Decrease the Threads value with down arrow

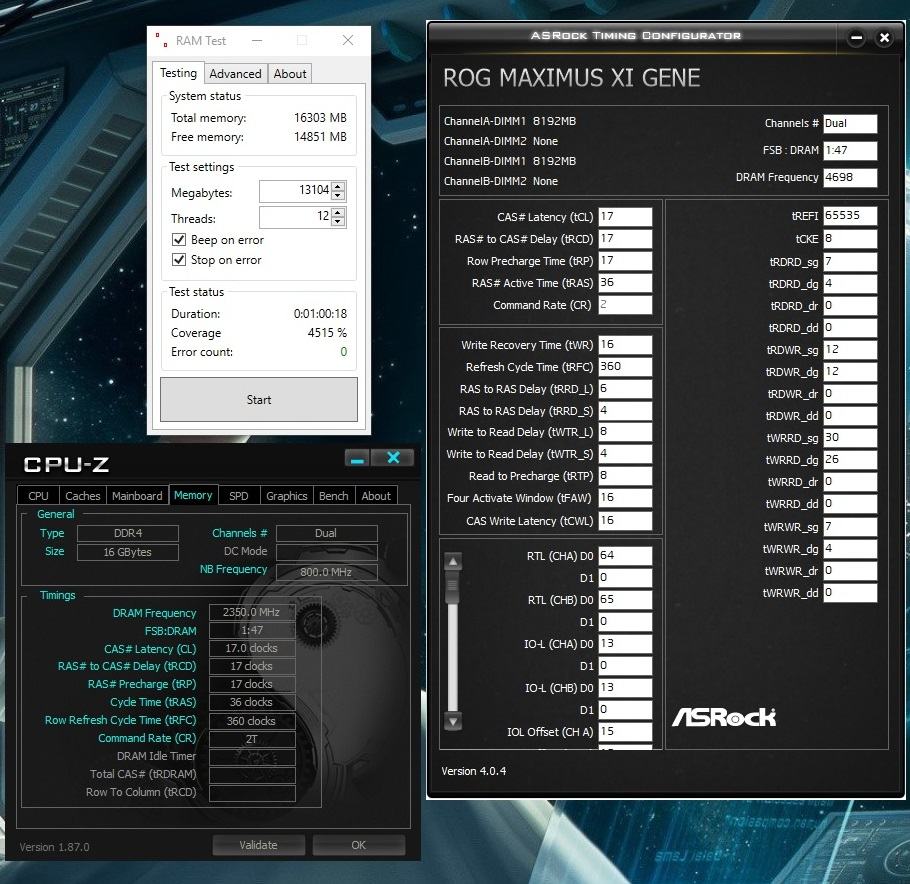coord(338,222)
